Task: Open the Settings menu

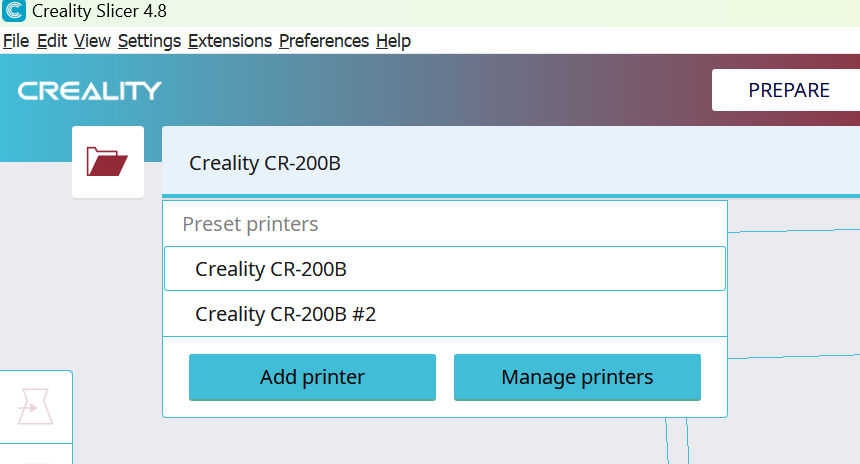Action: click(x=149, y=41)
